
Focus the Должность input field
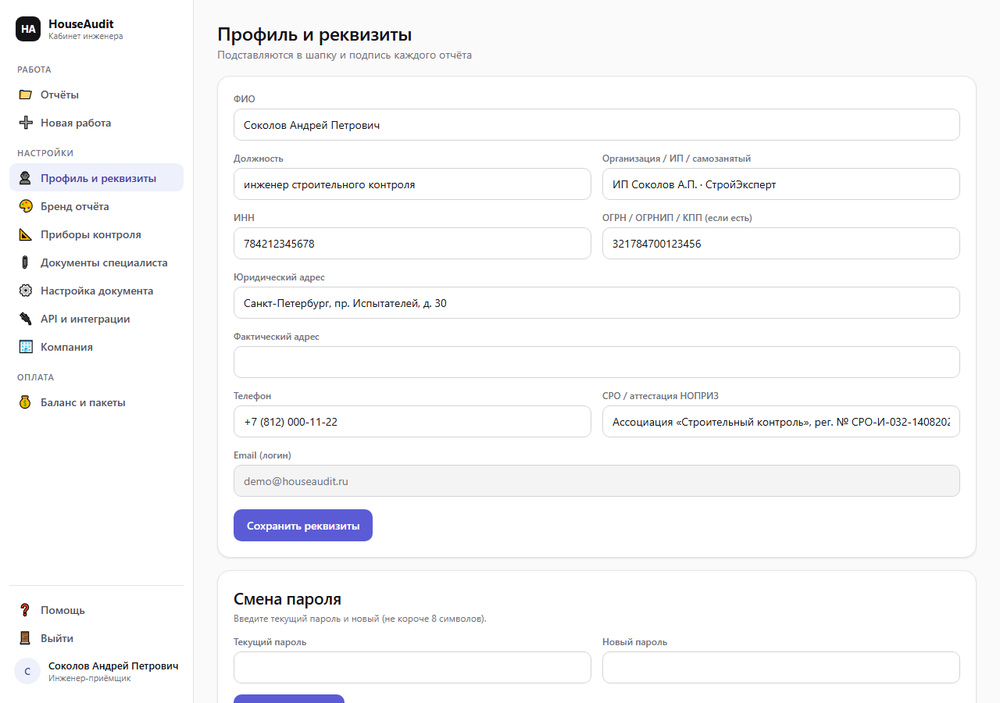(412, 184)
